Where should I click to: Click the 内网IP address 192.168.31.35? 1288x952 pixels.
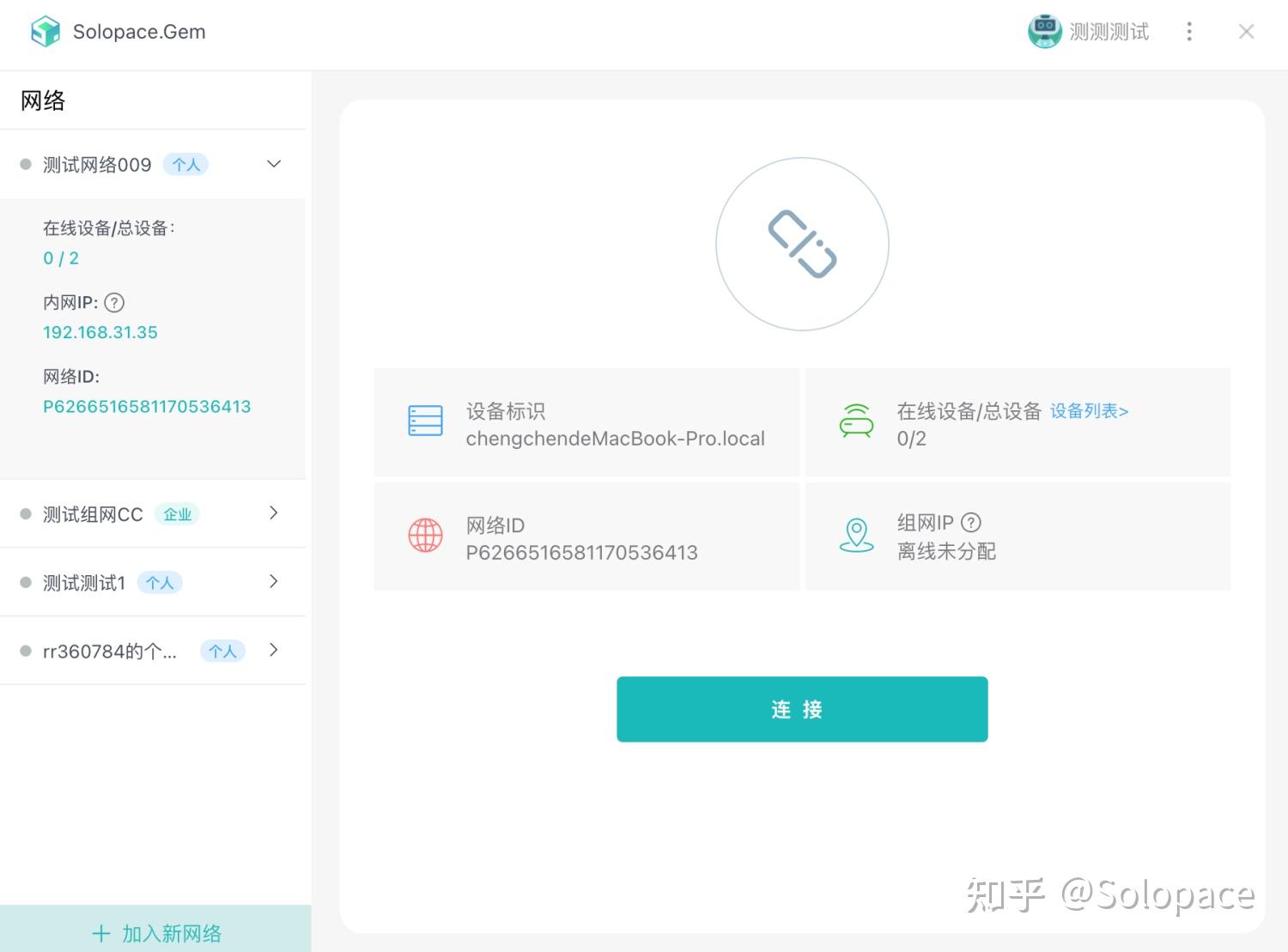coord(100,332)
